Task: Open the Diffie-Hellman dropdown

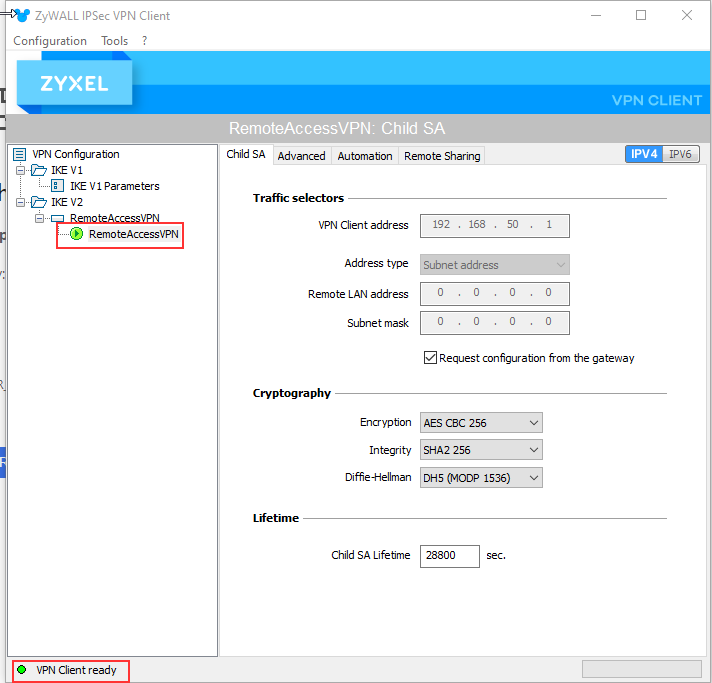Action: pyautogui.click(x=481, y=478)
